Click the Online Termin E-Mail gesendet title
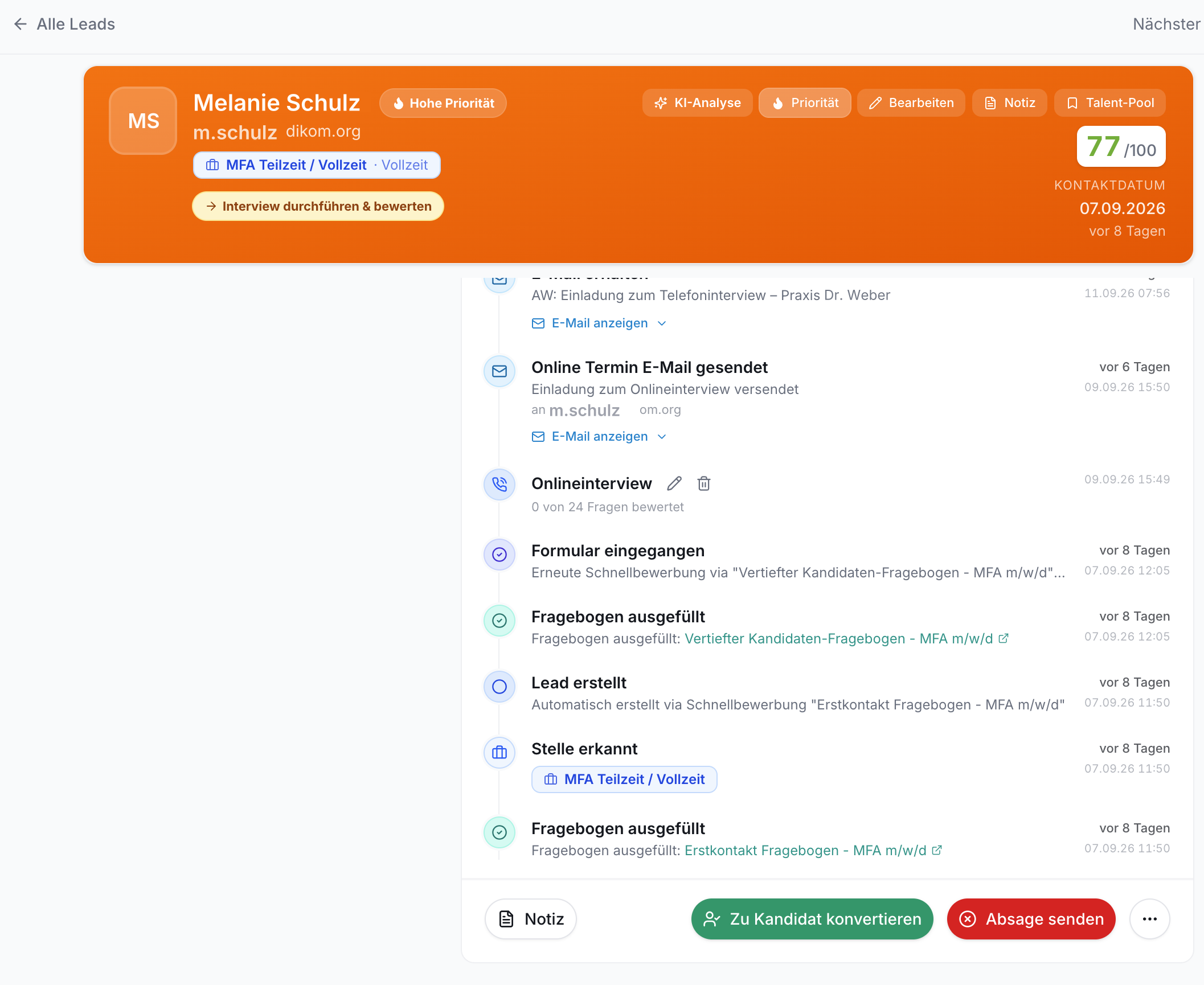The width and height of the screenshot is (1204, 985). [649, 368]
